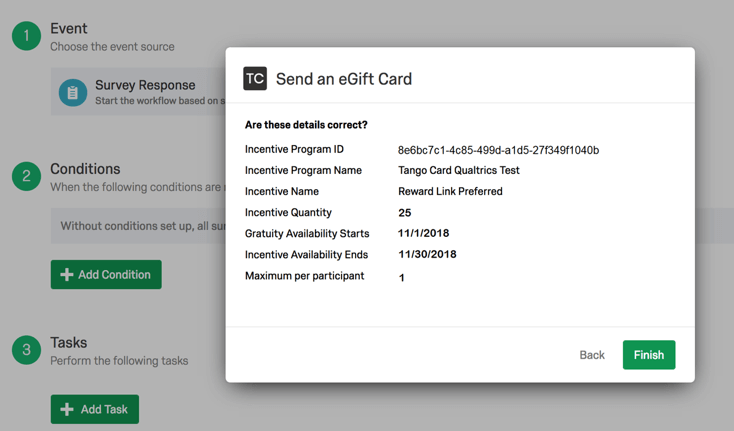Click the Conditions section heading
This screenshot has height=431, width=734.
[x=85, y=169]
